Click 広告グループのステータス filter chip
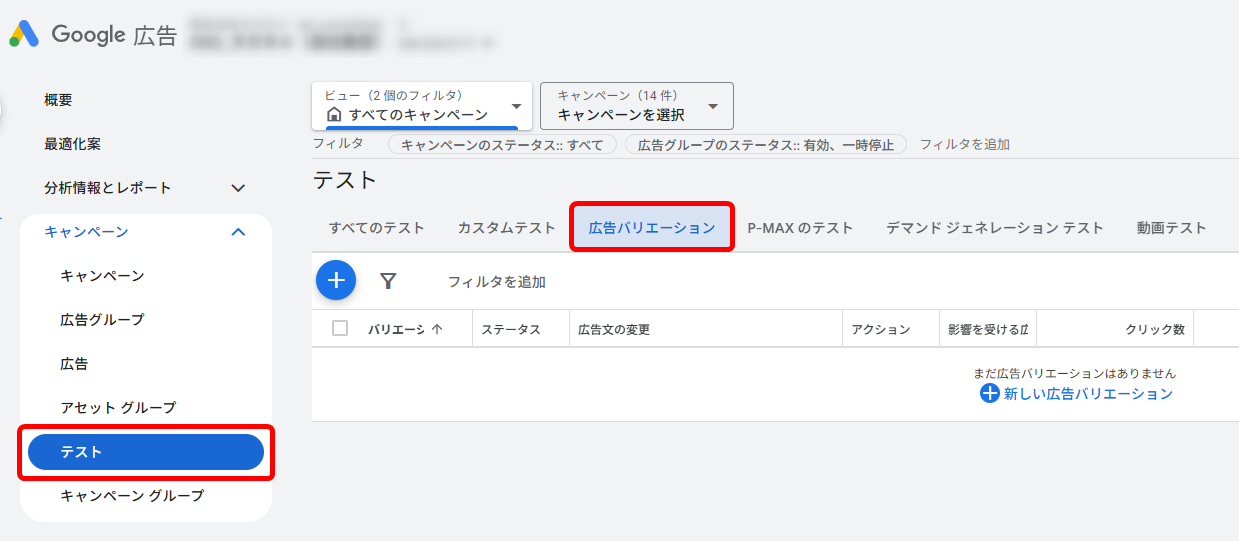Viewport: 1239px width, 541px height. click(766, 145)
